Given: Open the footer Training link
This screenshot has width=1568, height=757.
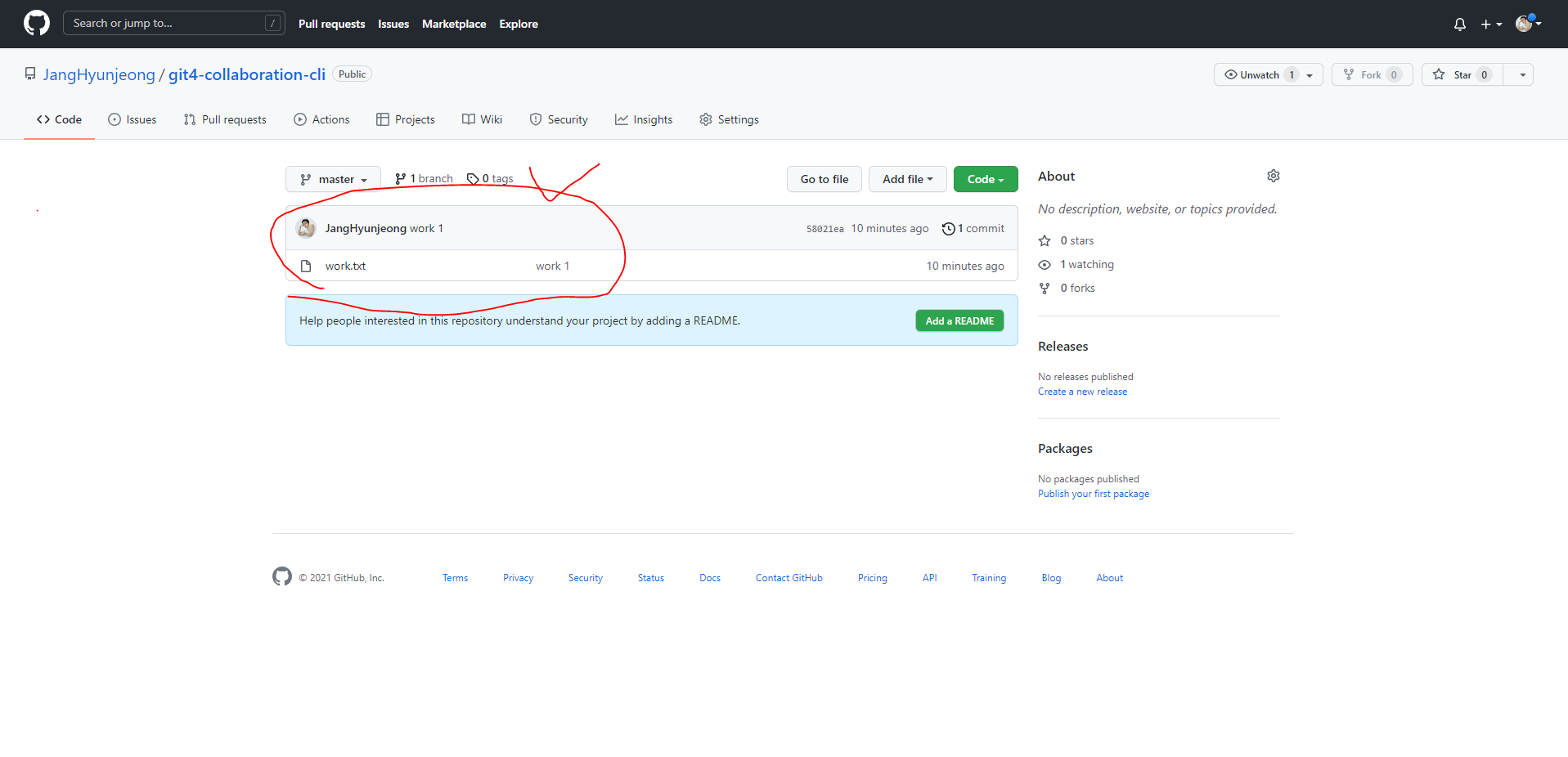Looking at the screenshot, I should click(x=989, y=578).
